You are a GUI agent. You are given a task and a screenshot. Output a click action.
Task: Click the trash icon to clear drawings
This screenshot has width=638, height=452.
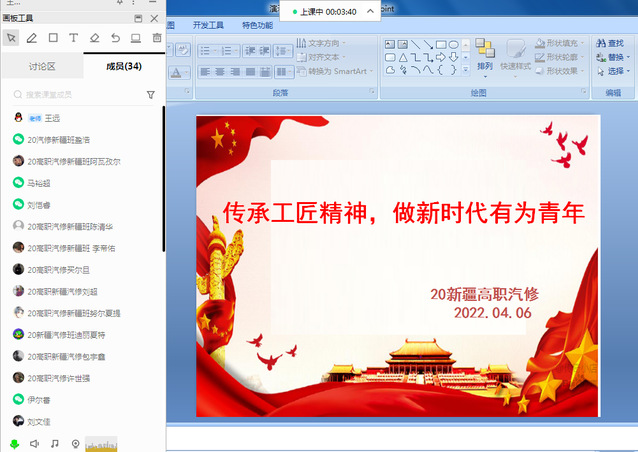click(156, 38)
